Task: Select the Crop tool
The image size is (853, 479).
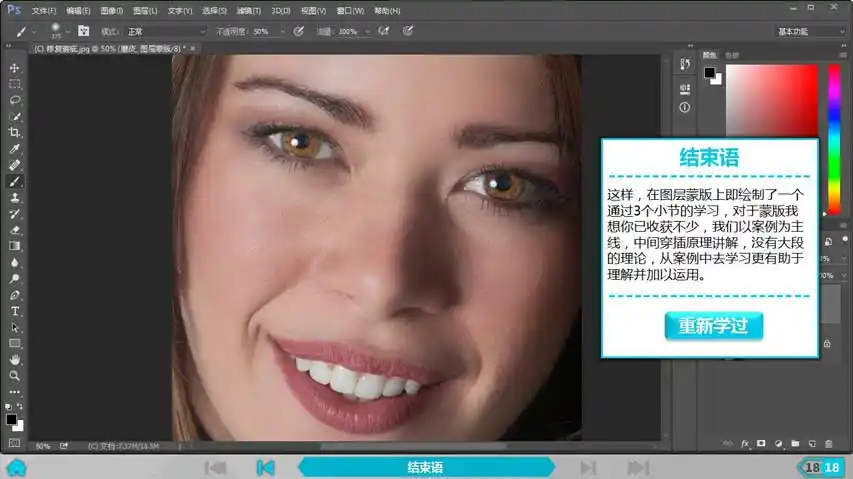Action: [15, 133]
